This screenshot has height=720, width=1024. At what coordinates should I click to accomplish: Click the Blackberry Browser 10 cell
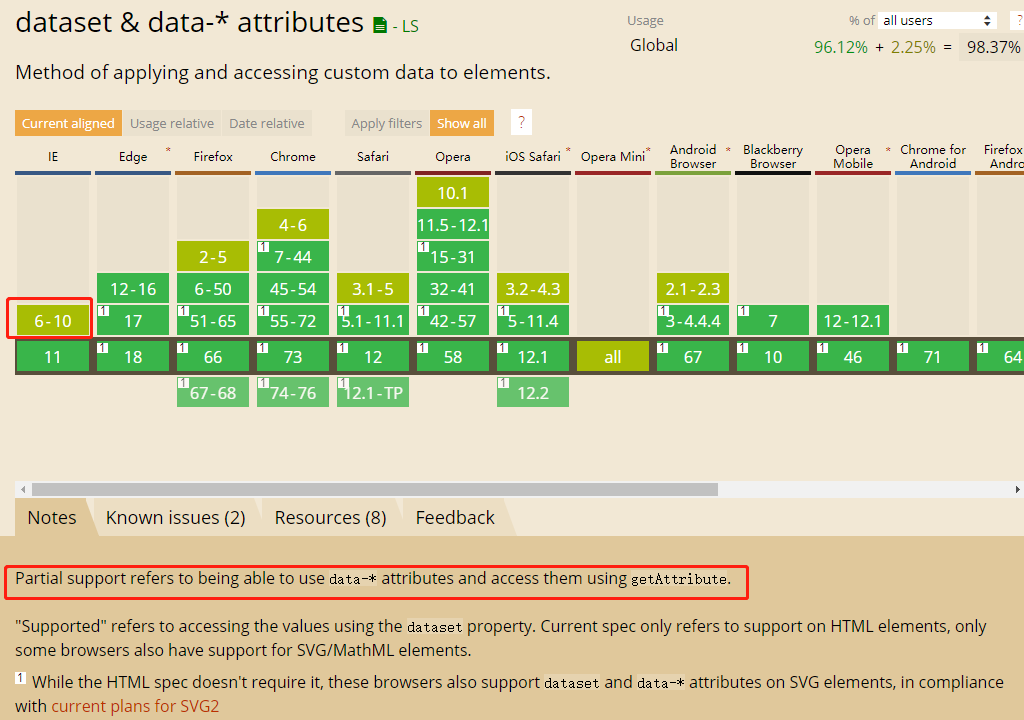(773, 357)
